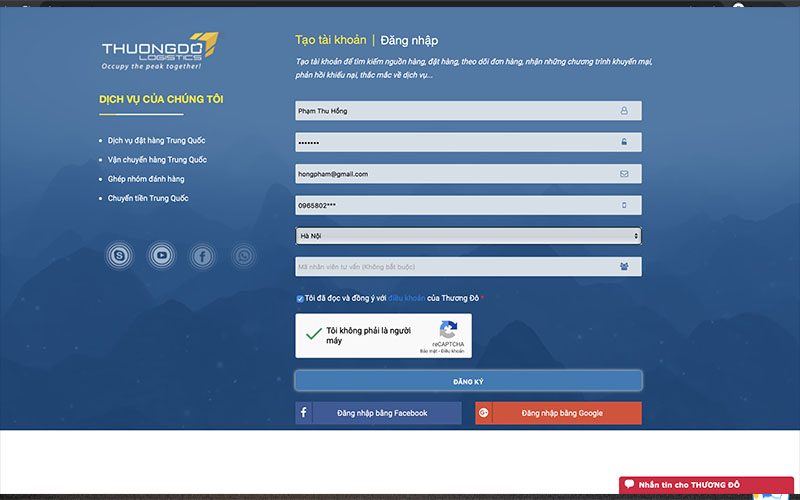Screen dimensions: 800x500
Task: Open the Facebook round icon
Action: [x=203, y=256]
